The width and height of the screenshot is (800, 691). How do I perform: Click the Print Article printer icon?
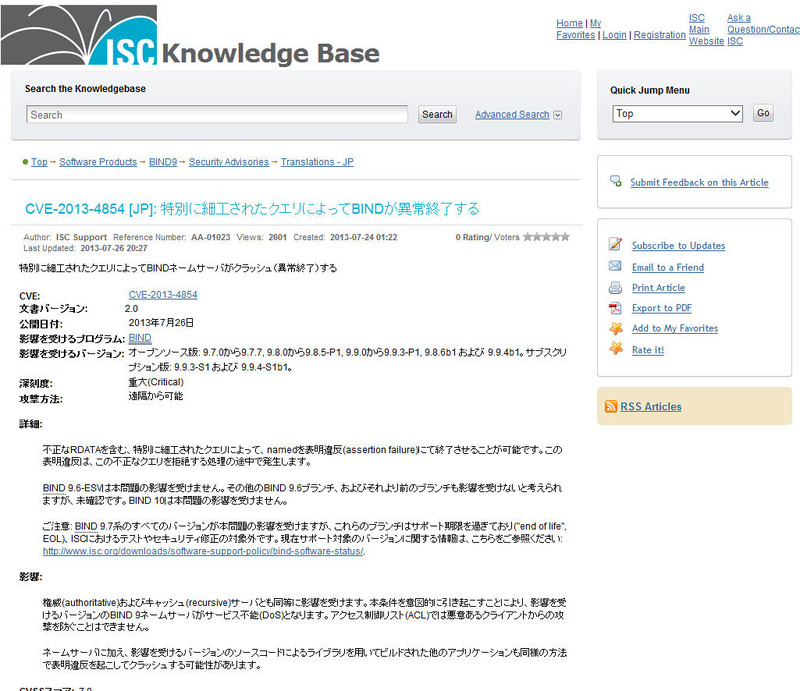(x=615, y=288)
